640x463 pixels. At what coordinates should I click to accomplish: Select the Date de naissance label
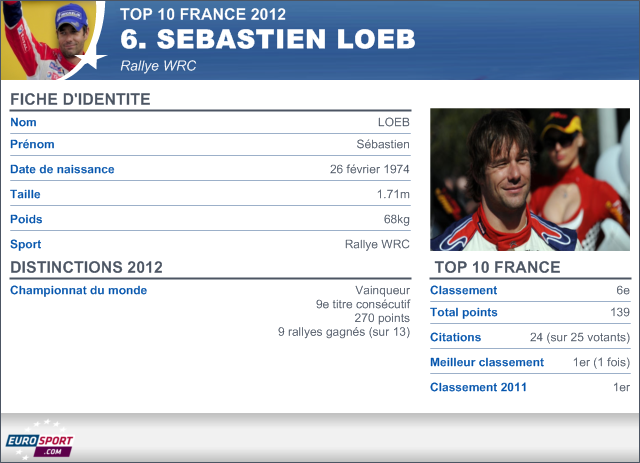[62, 169]
